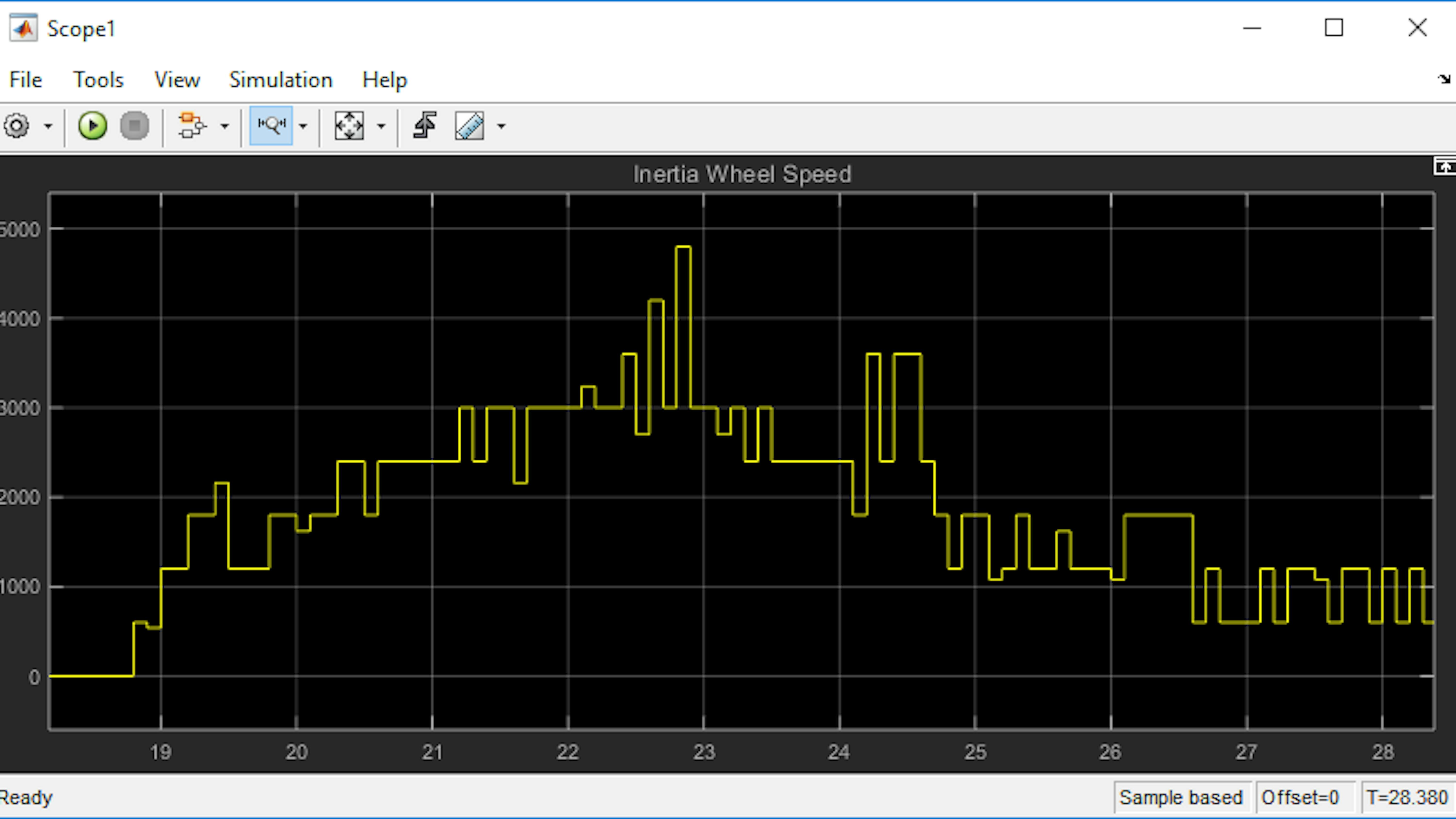The width and height of the screenshot is (1456, 819).
Task: Click the 5000 label on the y-axis
Action: (x=20, y=230)
